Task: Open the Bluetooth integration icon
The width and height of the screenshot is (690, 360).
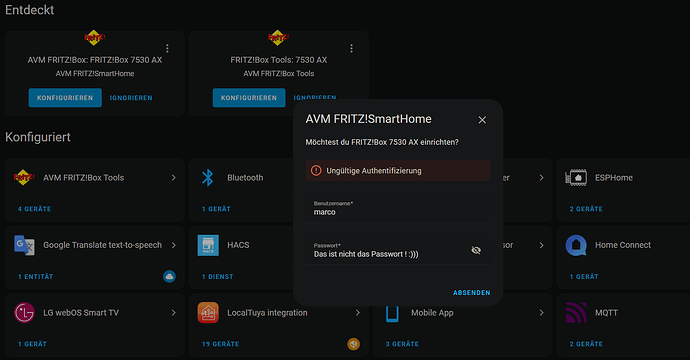Action: pos(207,177)
